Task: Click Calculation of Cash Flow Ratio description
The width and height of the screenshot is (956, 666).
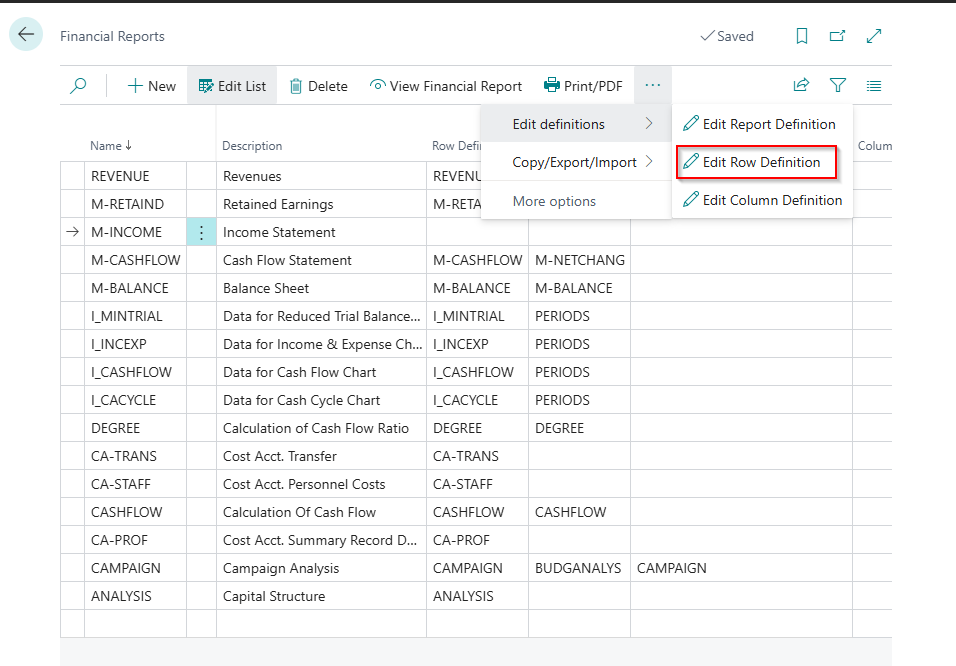Action: (x=321, y=429)
